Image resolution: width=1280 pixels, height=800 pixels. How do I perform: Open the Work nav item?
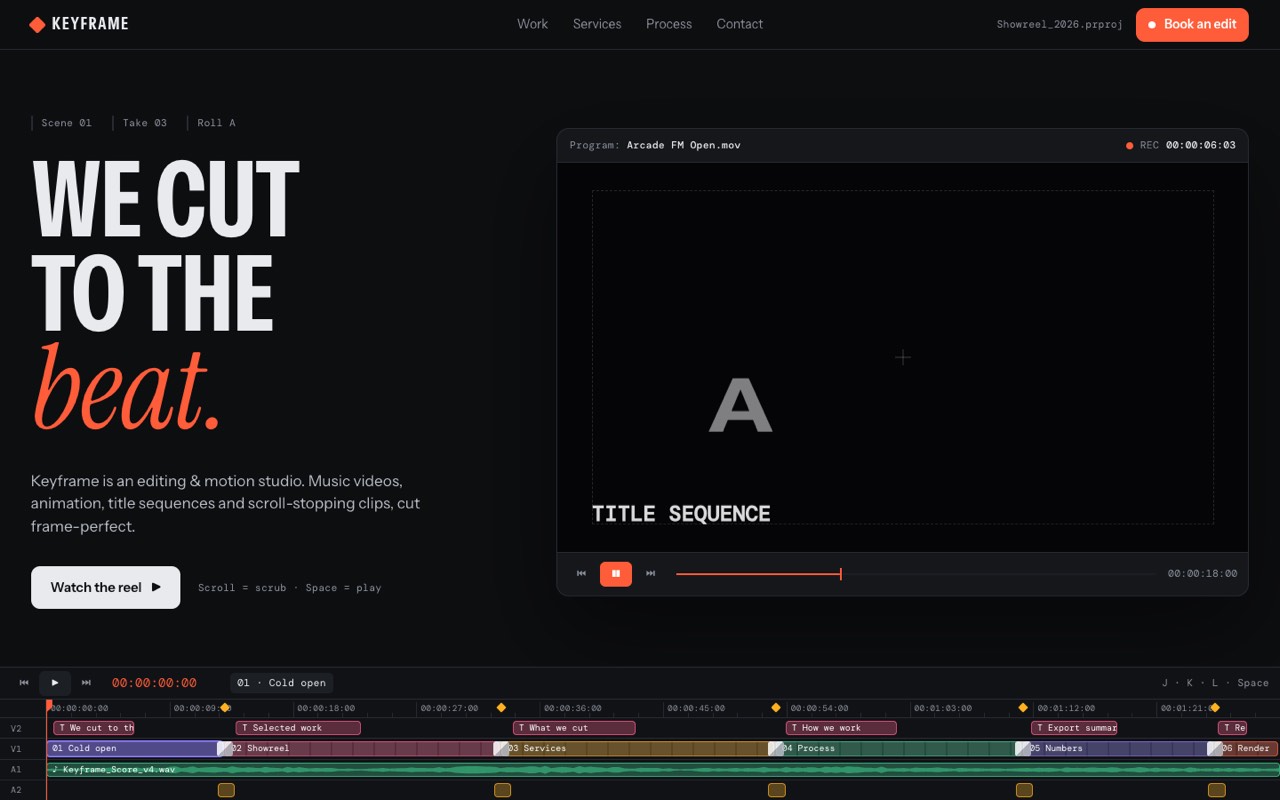(532, 24)
